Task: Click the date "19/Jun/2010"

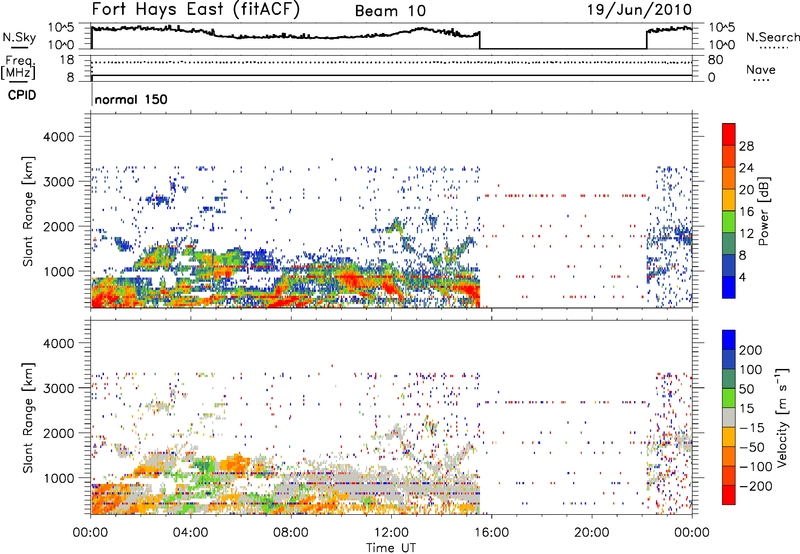Action: (639, 9)
